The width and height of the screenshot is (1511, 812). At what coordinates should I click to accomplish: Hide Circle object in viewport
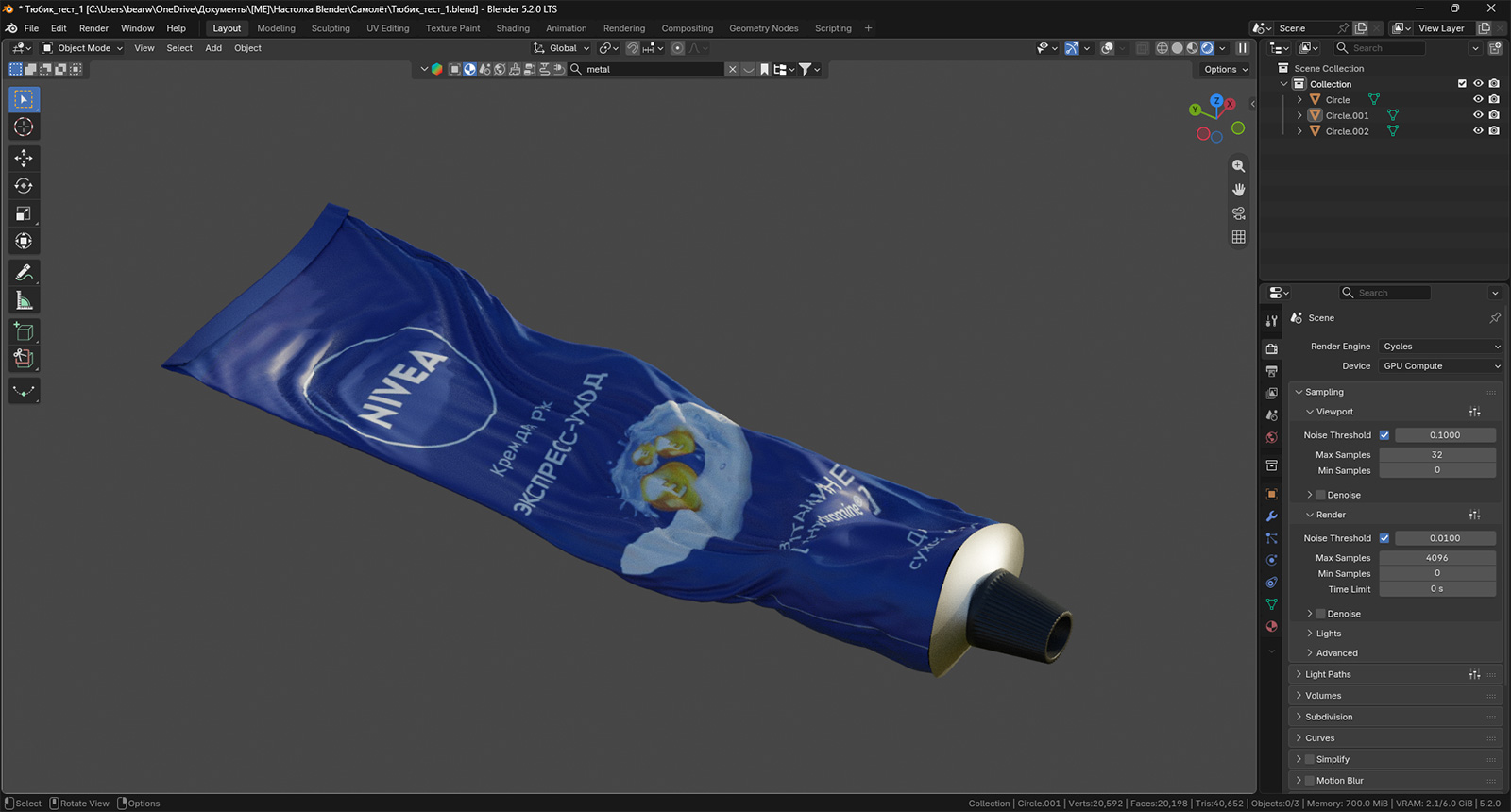point(1478,99)
